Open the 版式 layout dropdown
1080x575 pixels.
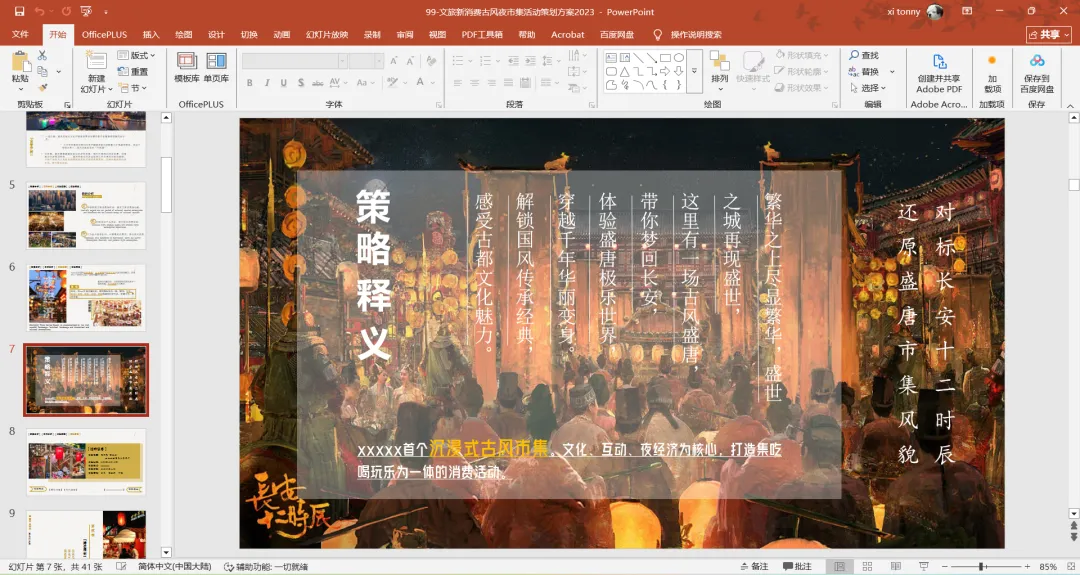click(136, 55)
